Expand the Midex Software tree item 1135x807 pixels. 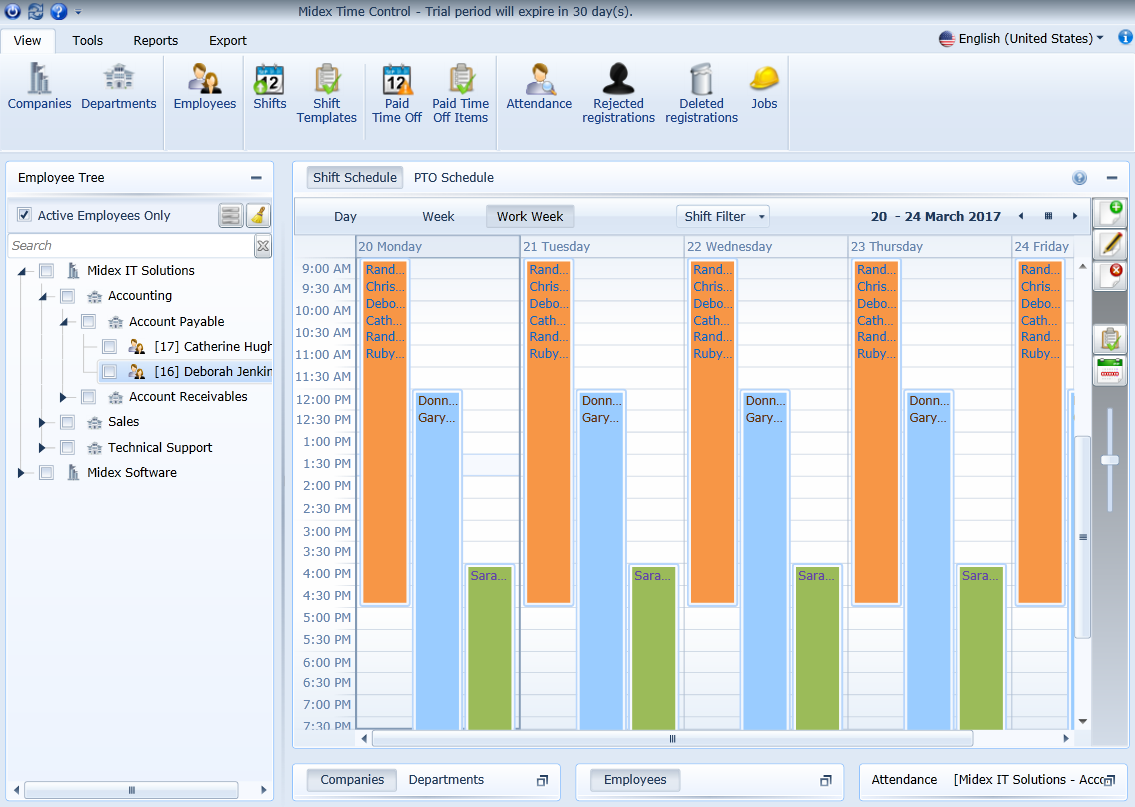[x=23, y=472]
